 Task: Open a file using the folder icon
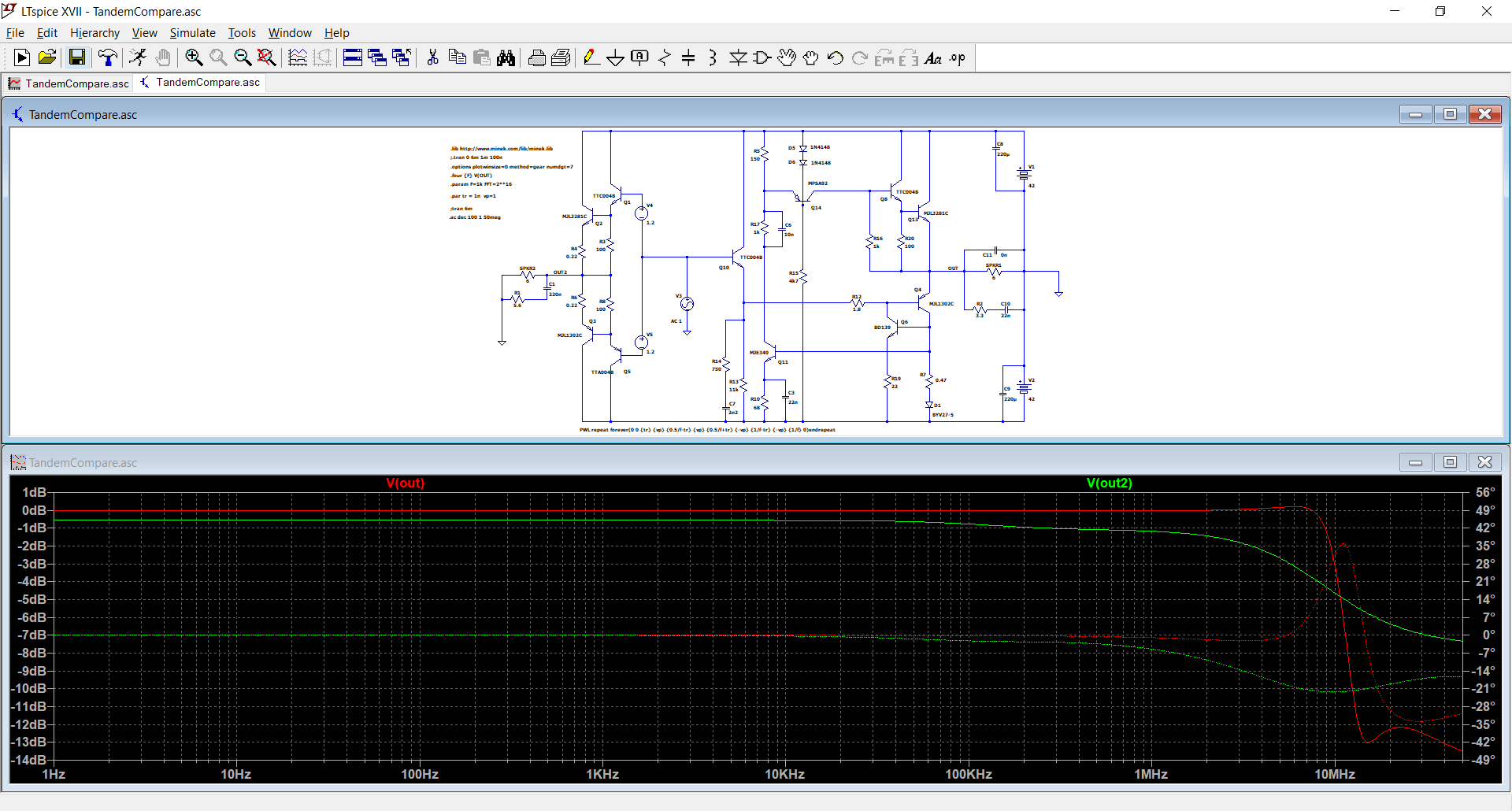click(47, 57)
